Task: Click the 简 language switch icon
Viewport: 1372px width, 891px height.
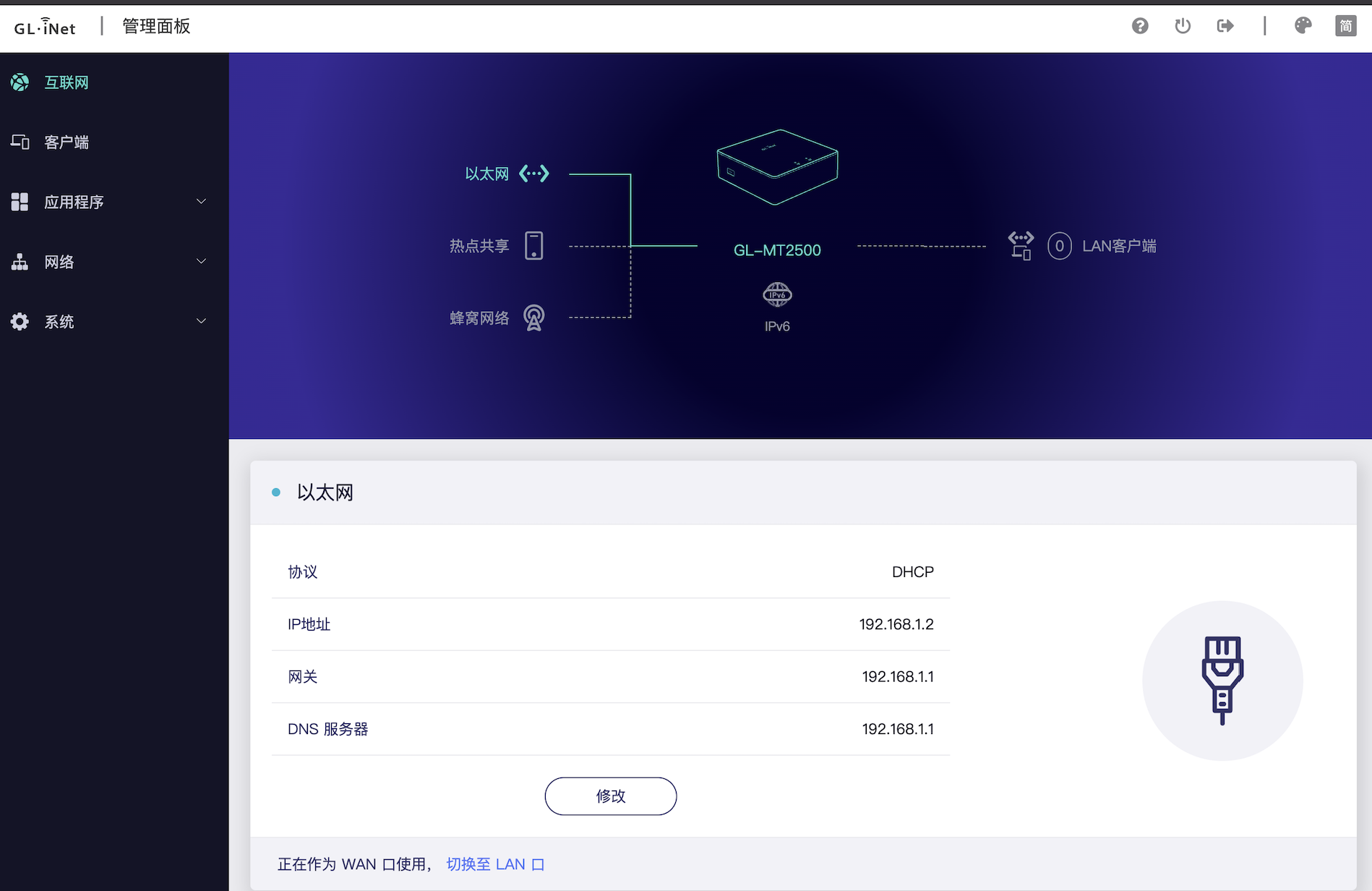Action: pyautogui.click(x=1346, y=25)
